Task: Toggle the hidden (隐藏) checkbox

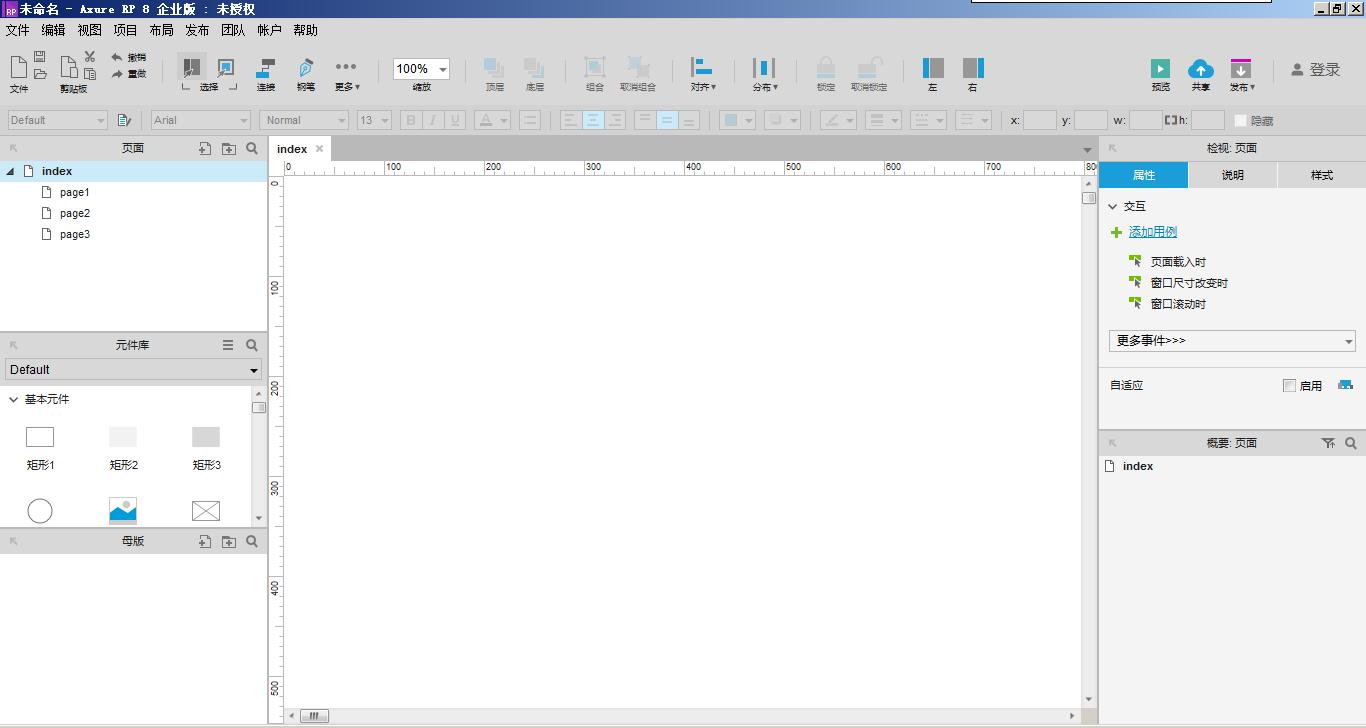Action: 1241,120
